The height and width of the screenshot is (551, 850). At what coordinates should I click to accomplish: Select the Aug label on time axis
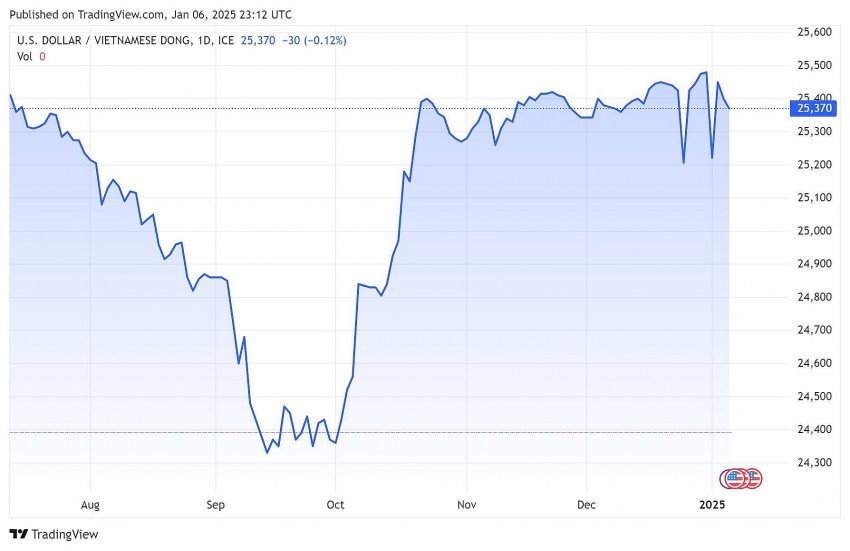[90, 505]
